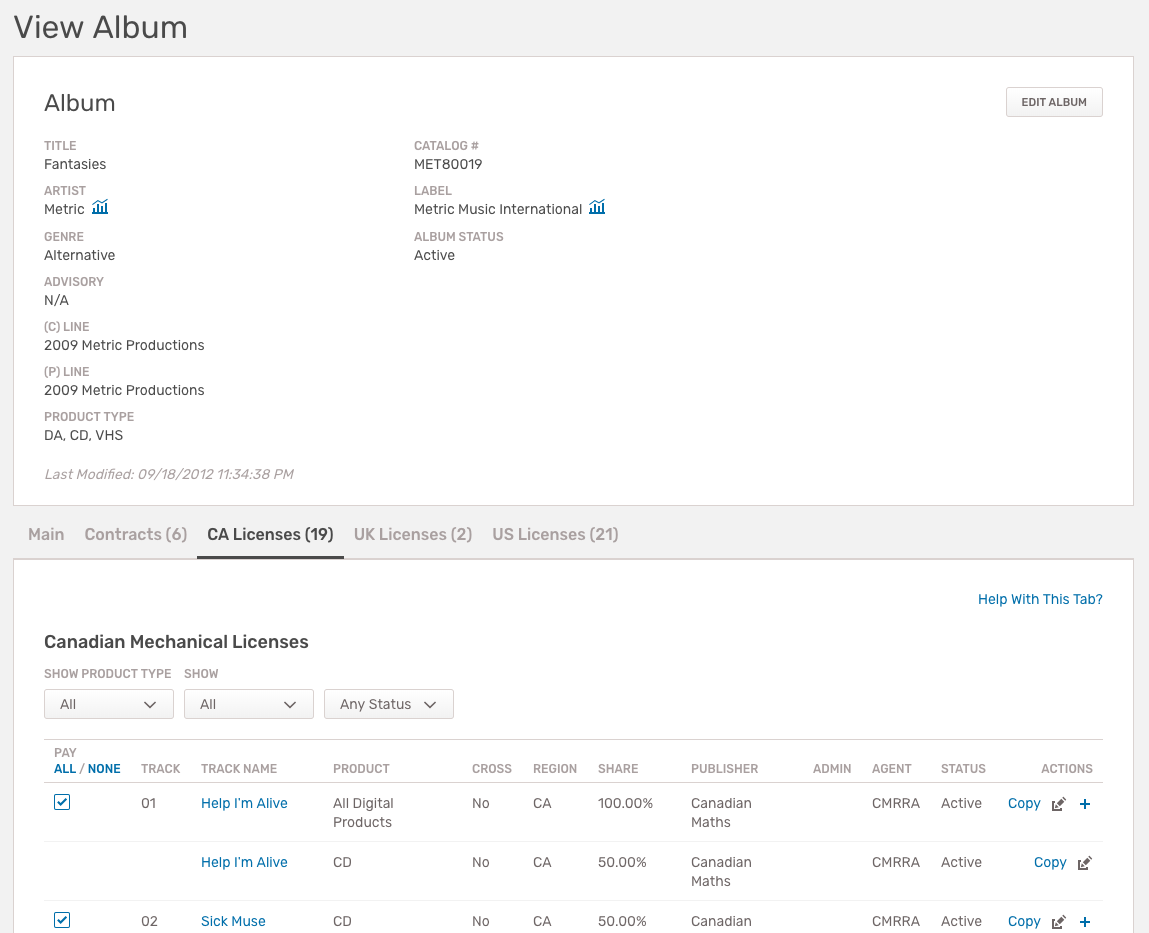Image resolution: width=1149 pixels, height=933 pixels.
Task: Open the Show filter dropdown
Action: pos(248,704)
